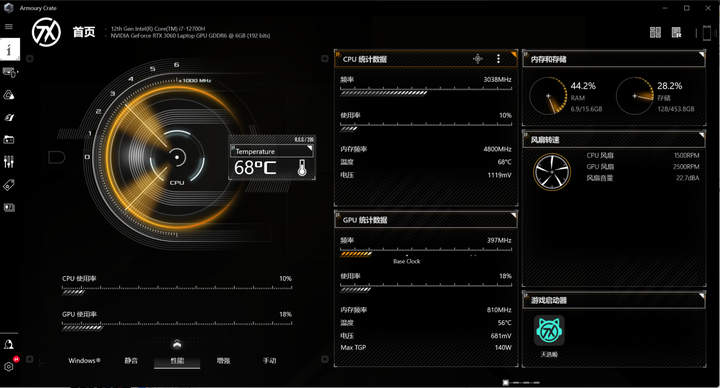The width and height of the screenshot is (720, 388).
Task: Click the 810MHz GPU memory frequency value
Action: coord(499,310)
